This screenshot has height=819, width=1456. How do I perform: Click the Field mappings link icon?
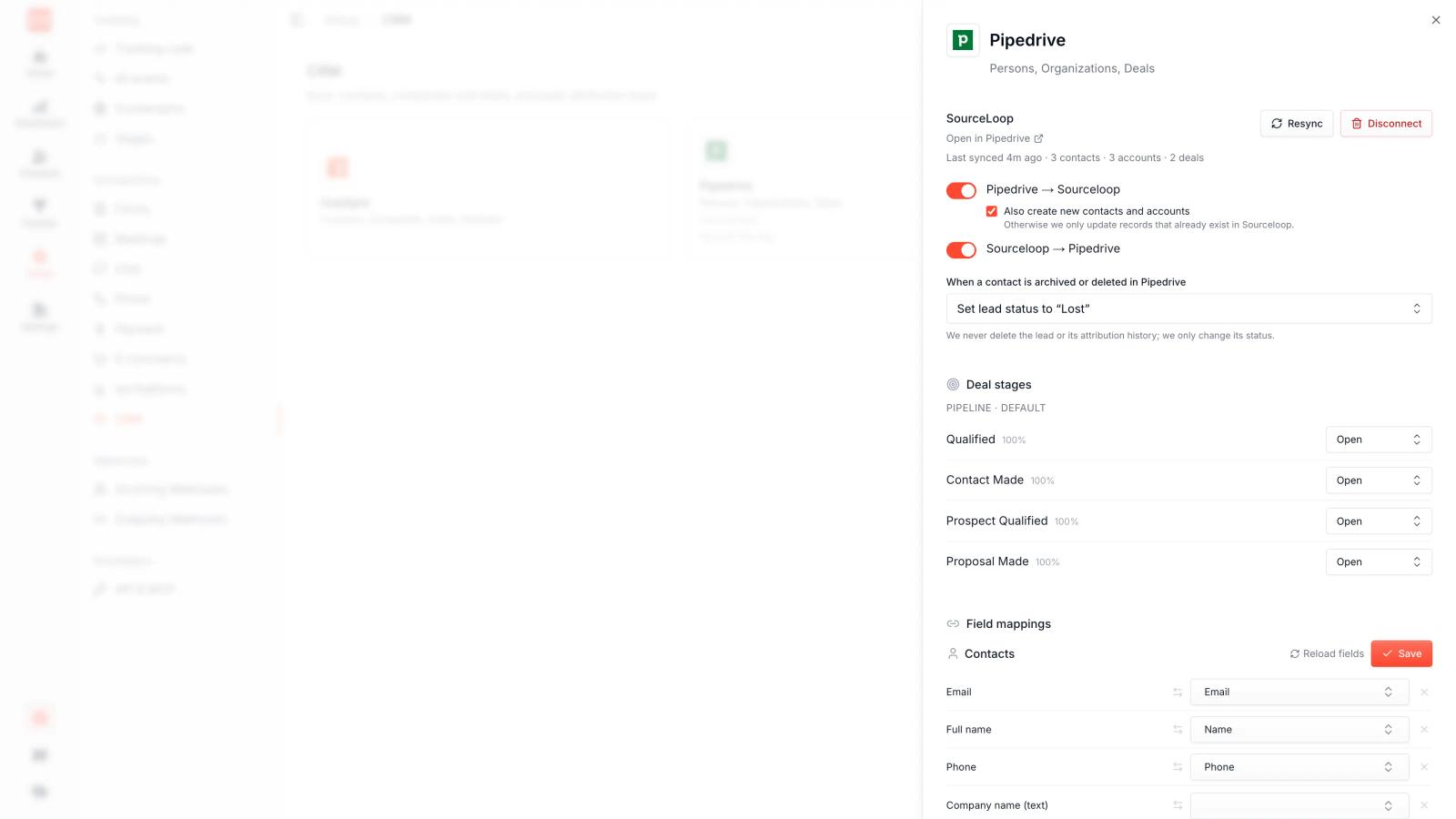click(x=953, y=624)
